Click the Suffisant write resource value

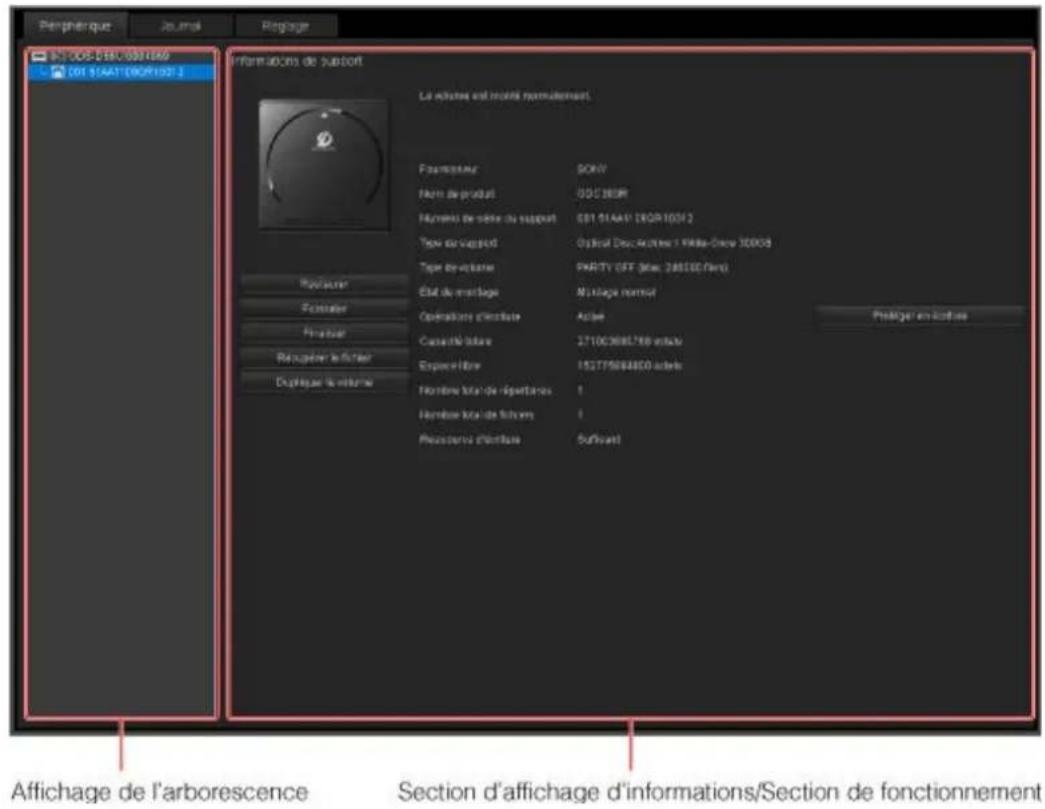pos(598,440)
